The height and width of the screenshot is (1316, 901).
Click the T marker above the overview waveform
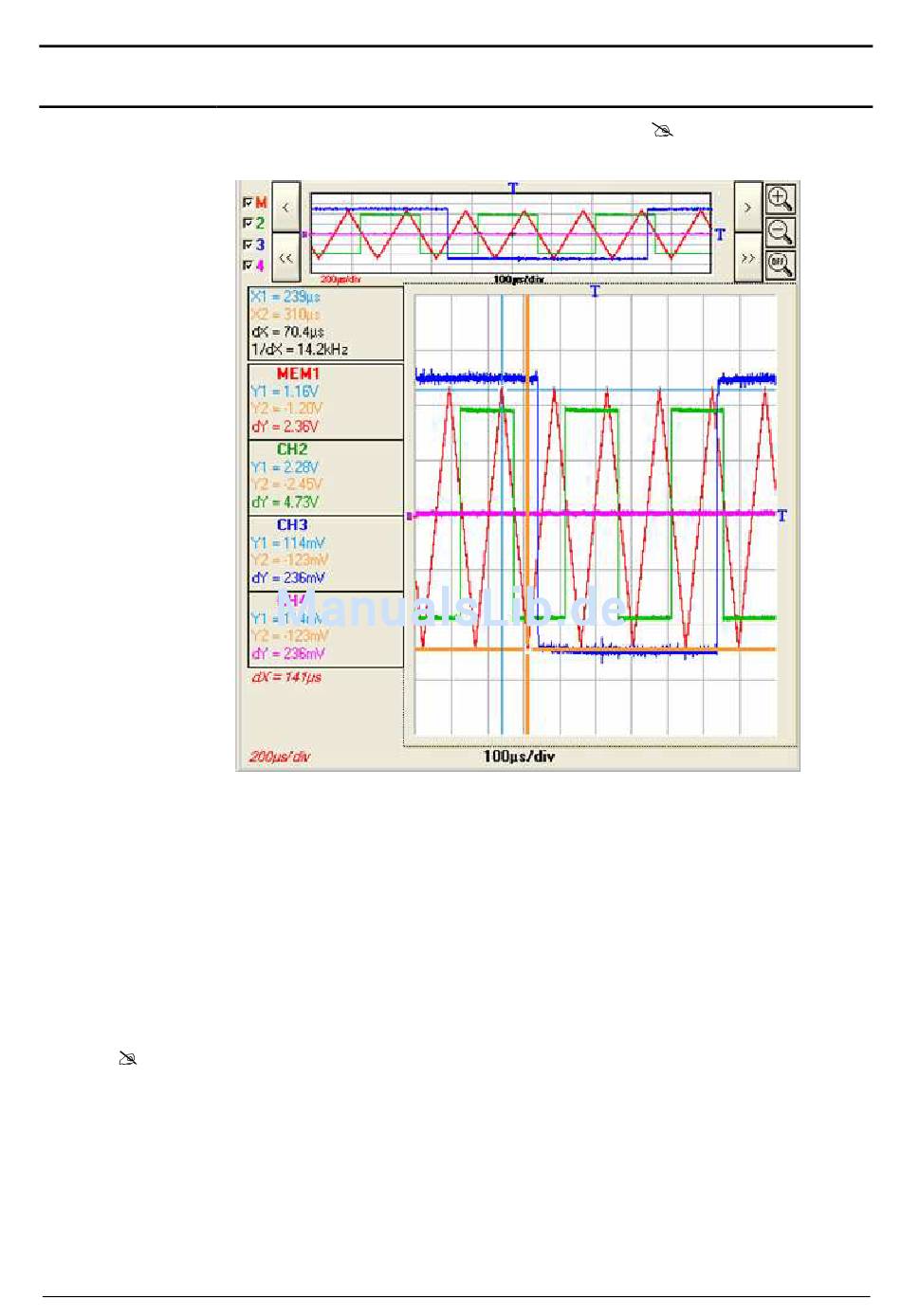pos(513,188)
